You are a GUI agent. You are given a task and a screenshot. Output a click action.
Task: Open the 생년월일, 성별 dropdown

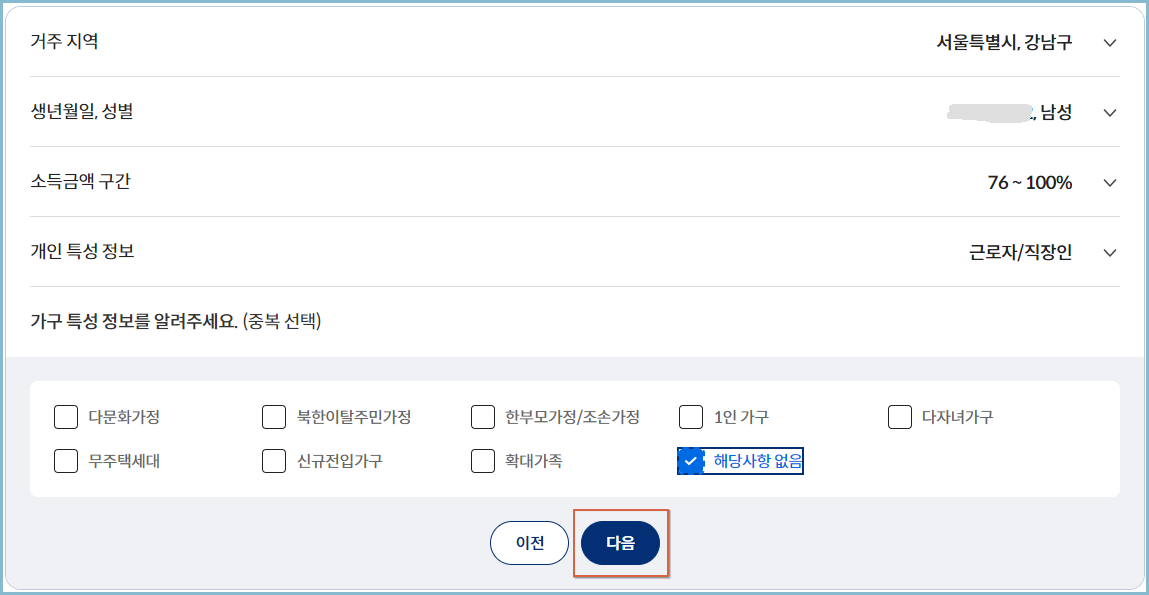point(1109,113)
